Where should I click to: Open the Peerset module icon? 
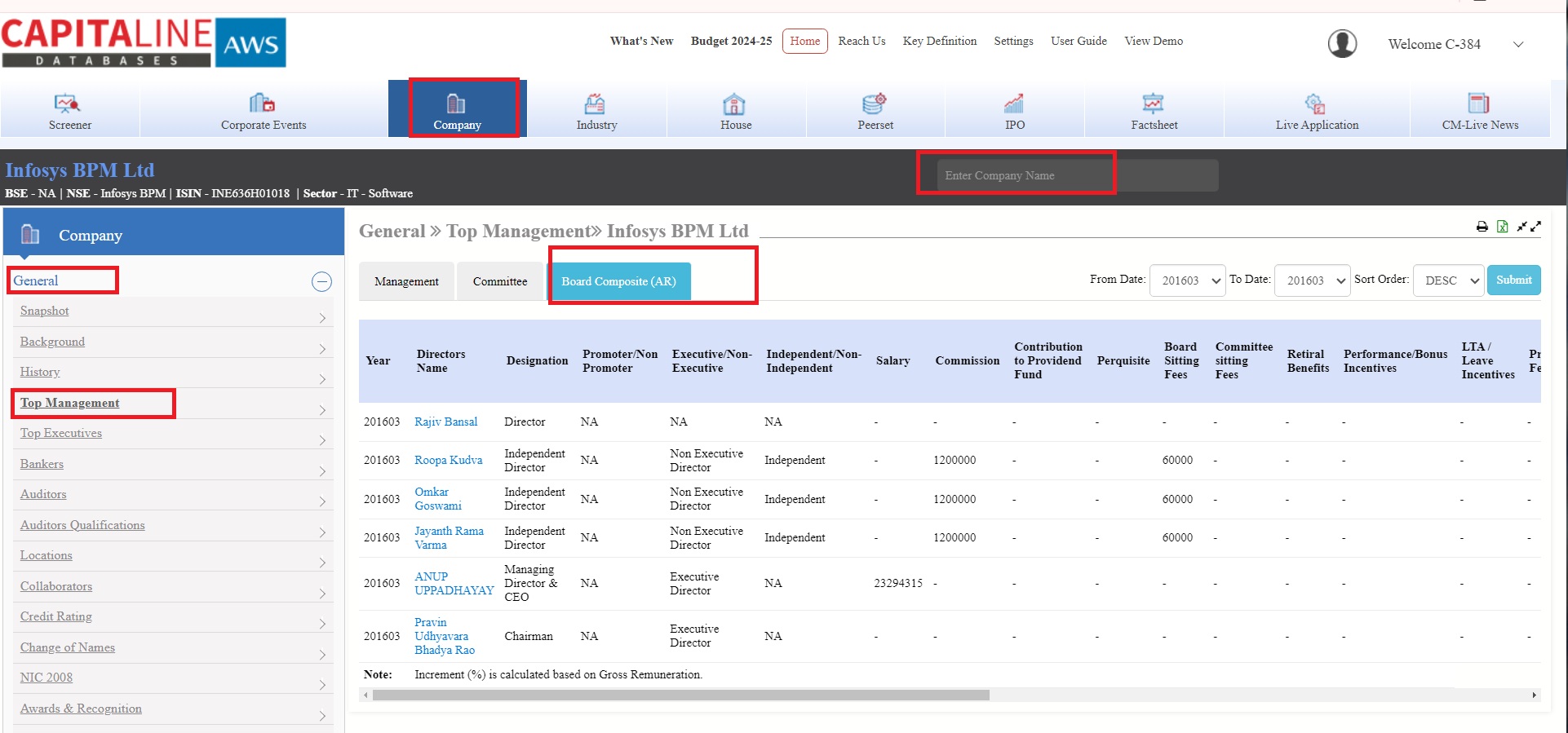click(x=874, y=104)
